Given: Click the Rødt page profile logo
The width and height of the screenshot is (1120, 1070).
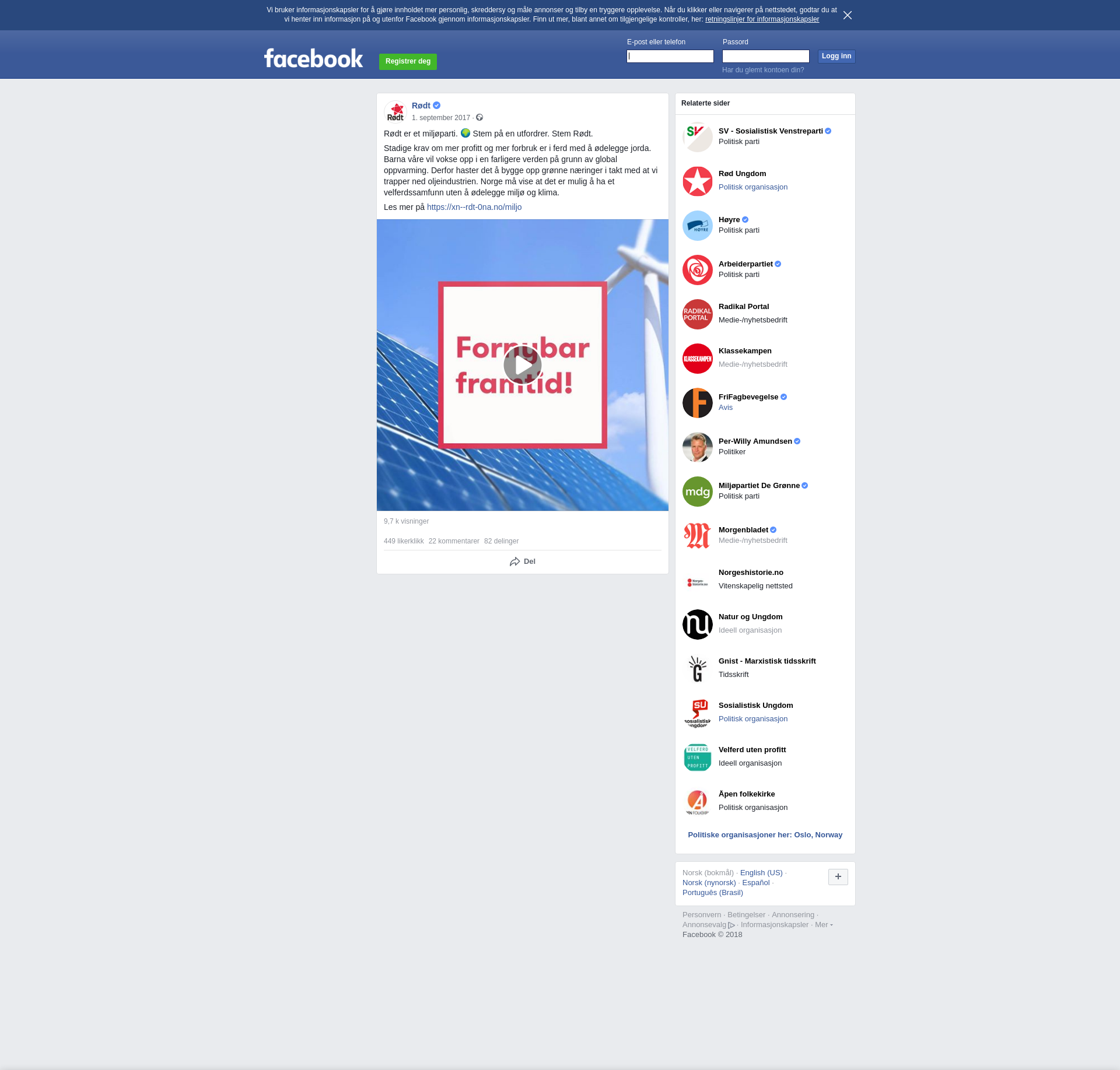Looking at the screenshot, I should (395, 111).
